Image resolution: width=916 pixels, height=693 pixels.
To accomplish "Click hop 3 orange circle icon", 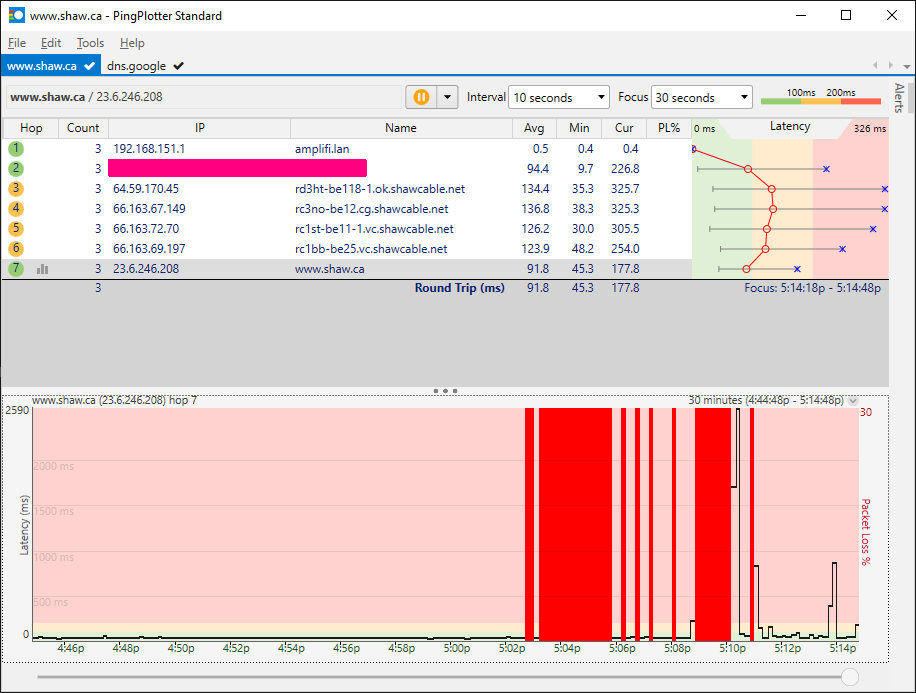I will [x=16, y=189].
